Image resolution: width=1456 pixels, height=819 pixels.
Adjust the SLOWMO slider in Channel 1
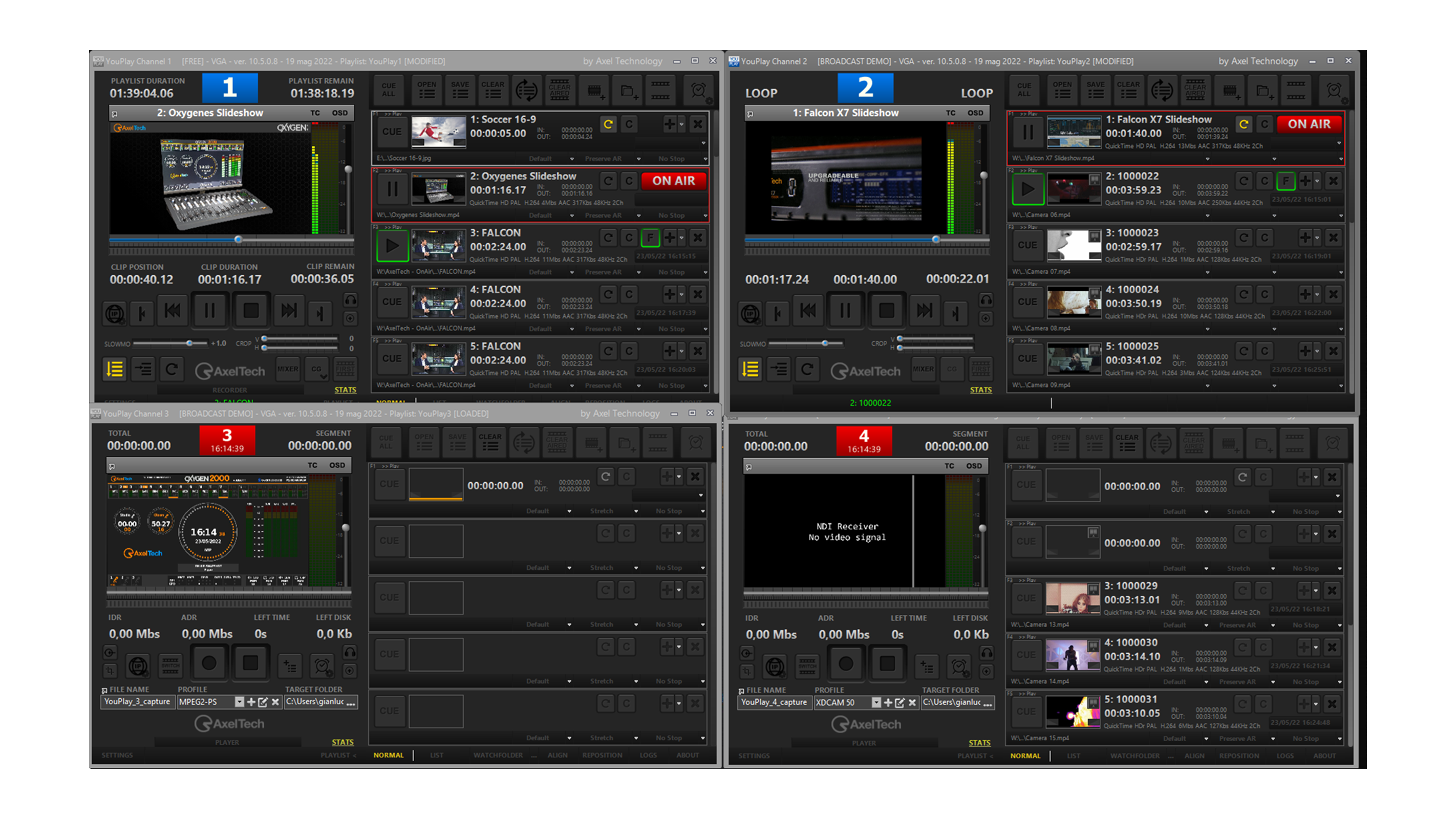click(189, 343)
